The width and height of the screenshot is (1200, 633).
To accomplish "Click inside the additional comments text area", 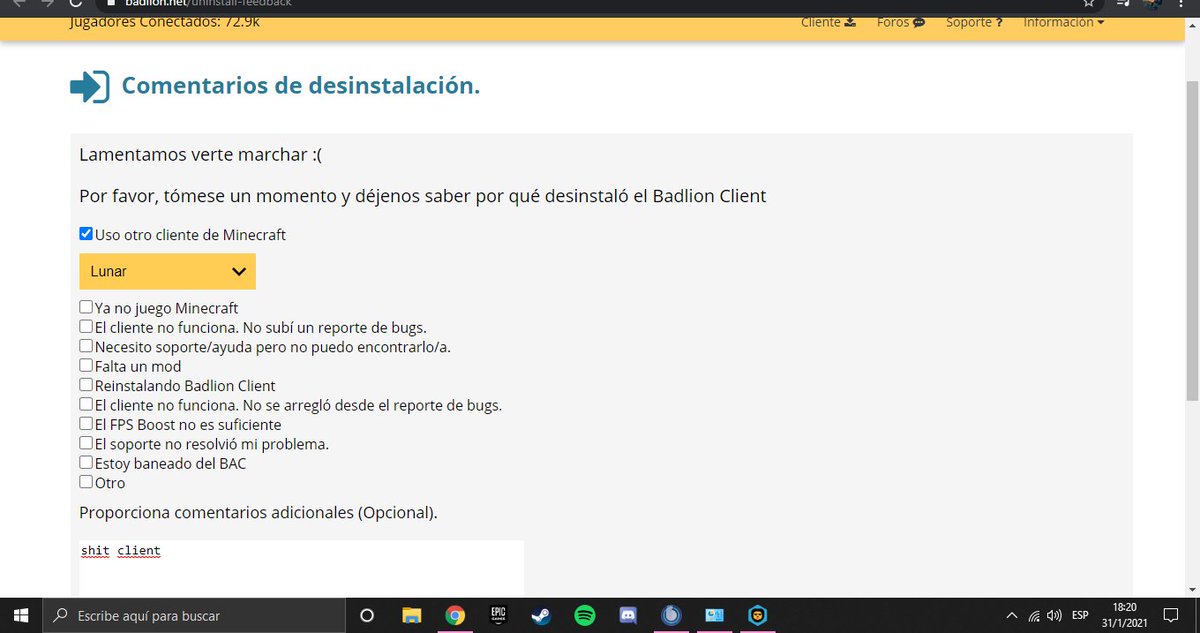I will pyautogui.click(x=301, y=568).
